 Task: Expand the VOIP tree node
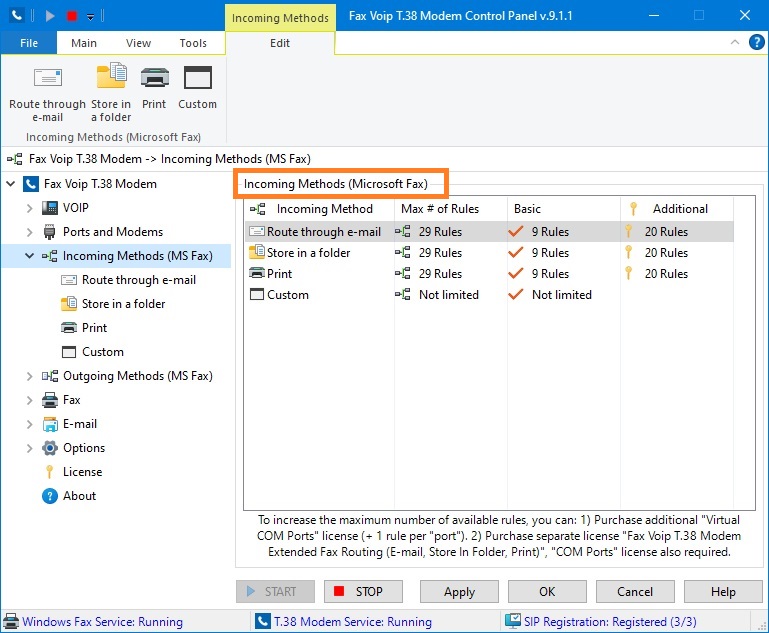click(29, 208)
